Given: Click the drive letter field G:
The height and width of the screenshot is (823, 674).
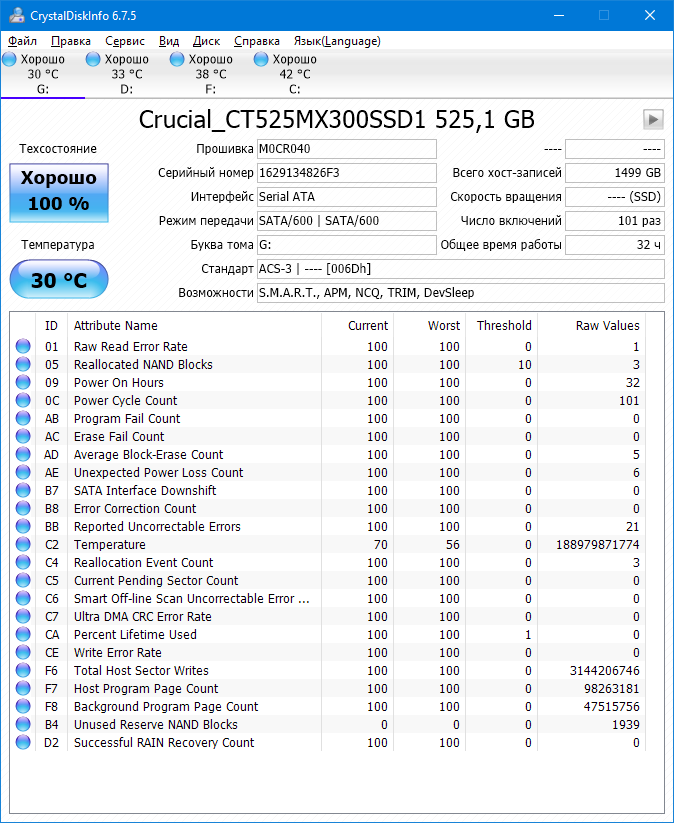Looking at the screenshot, I should coord(346,245).
